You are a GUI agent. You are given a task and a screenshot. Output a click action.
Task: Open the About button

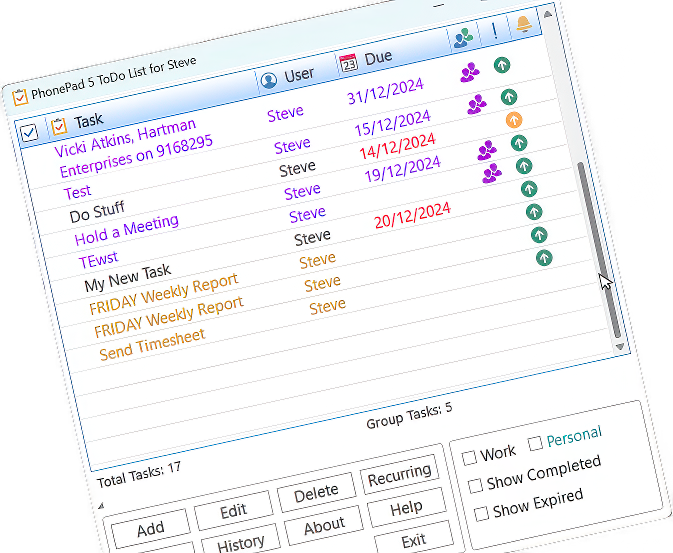click(324, 526)
